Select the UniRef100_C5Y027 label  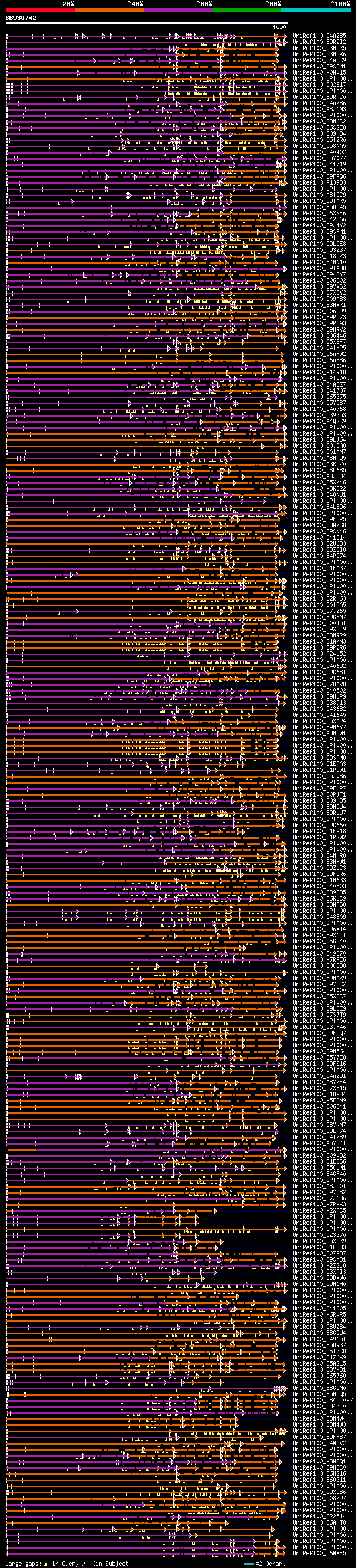pyautogui.click(x=319, y=159)
